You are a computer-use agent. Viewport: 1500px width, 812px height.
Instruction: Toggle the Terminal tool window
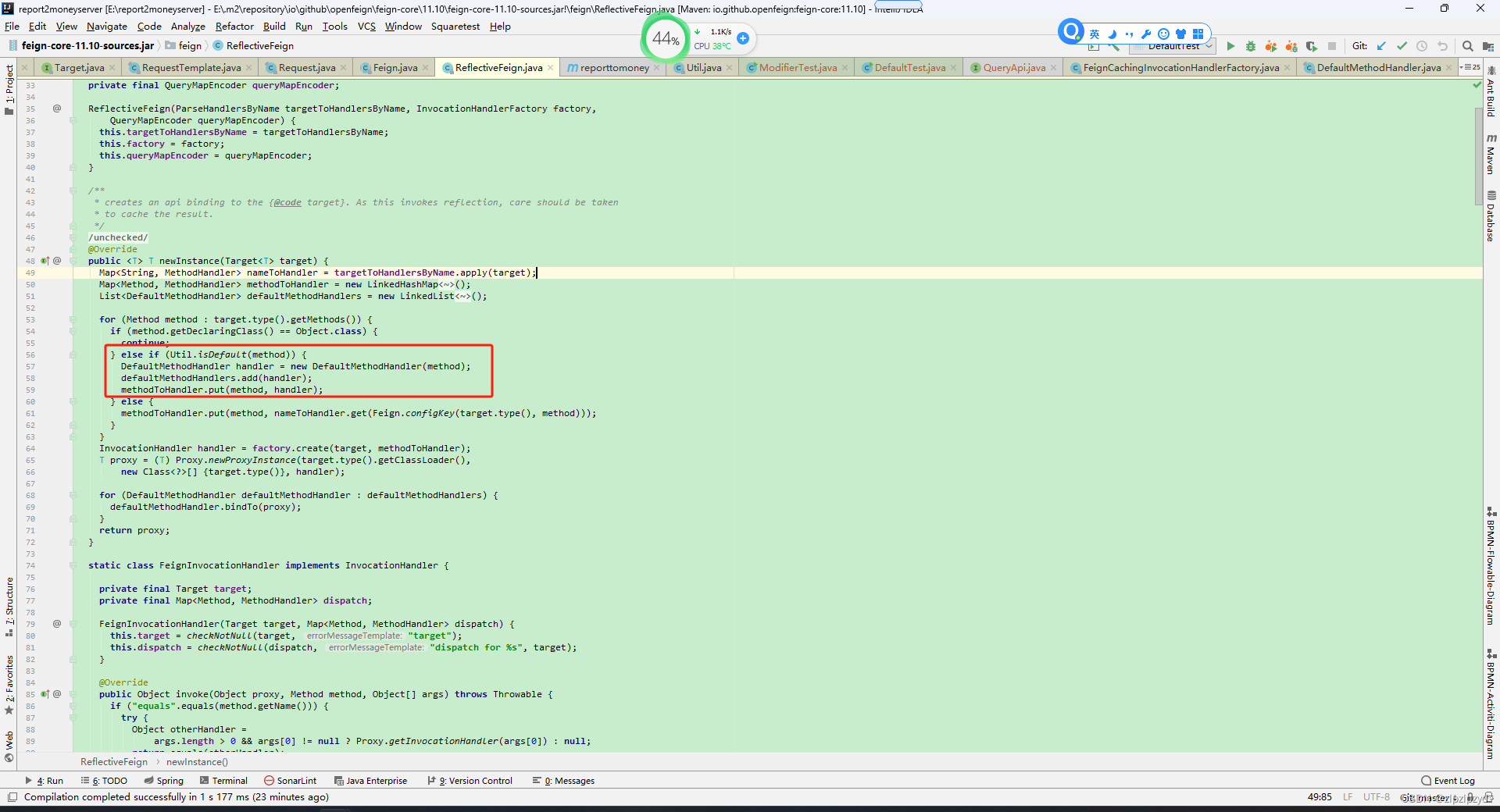click(x=228, y=780)
